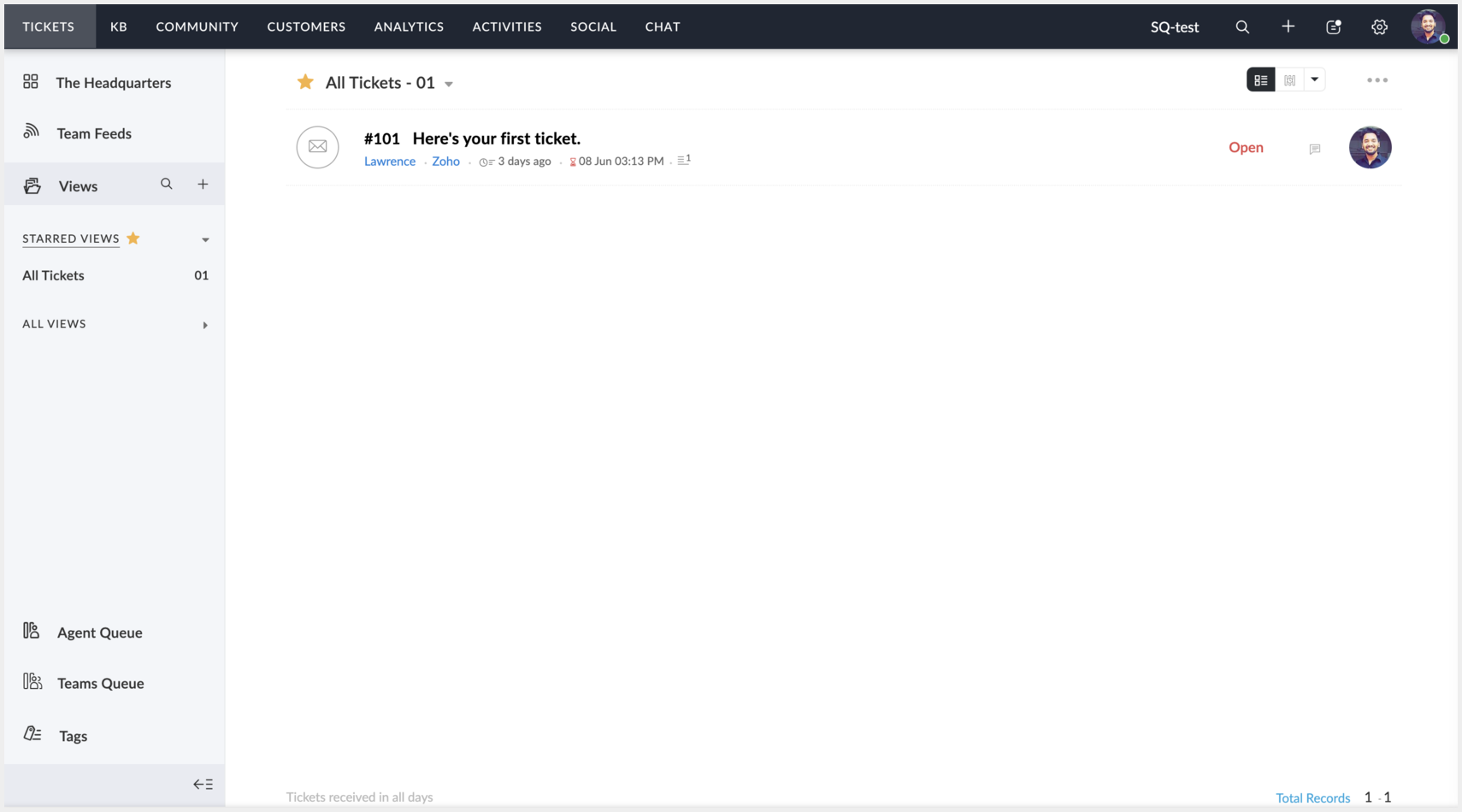Click the Open status of ticket #101

pyautogui.click(x=1246, y=147)
